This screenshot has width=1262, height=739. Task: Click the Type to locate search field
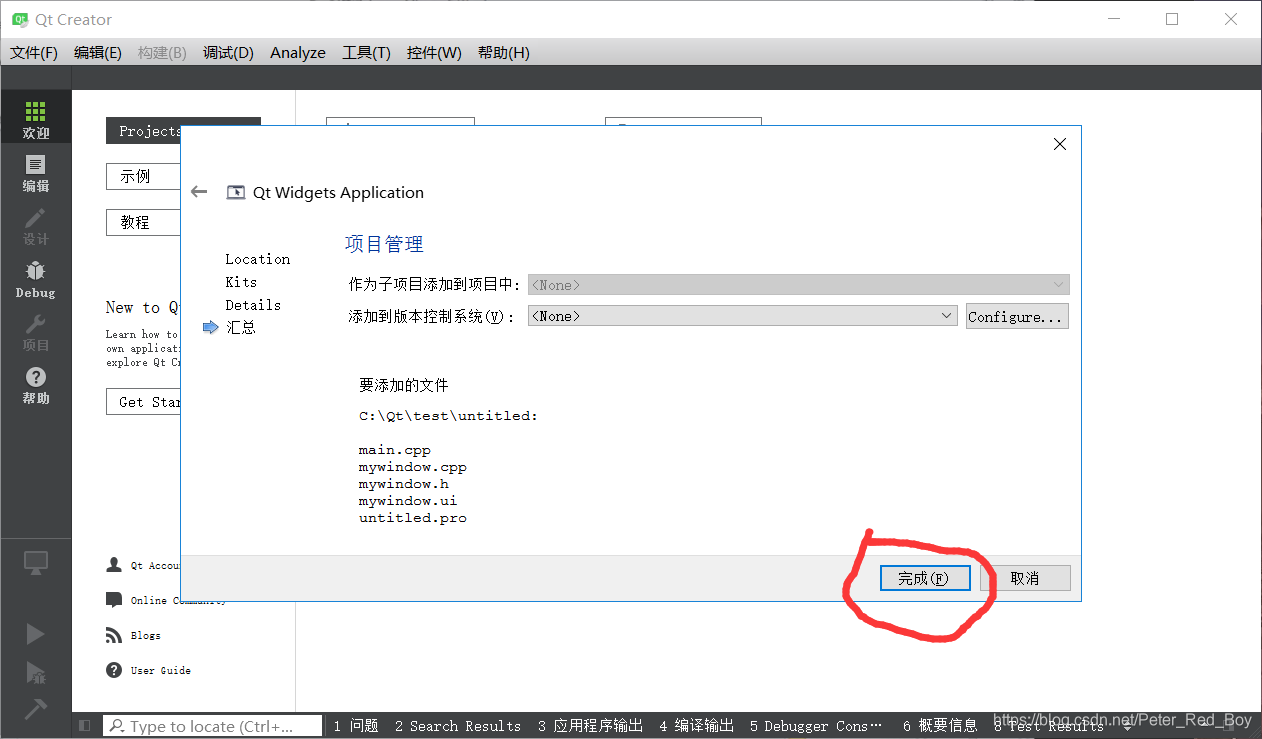click(212, 726)
